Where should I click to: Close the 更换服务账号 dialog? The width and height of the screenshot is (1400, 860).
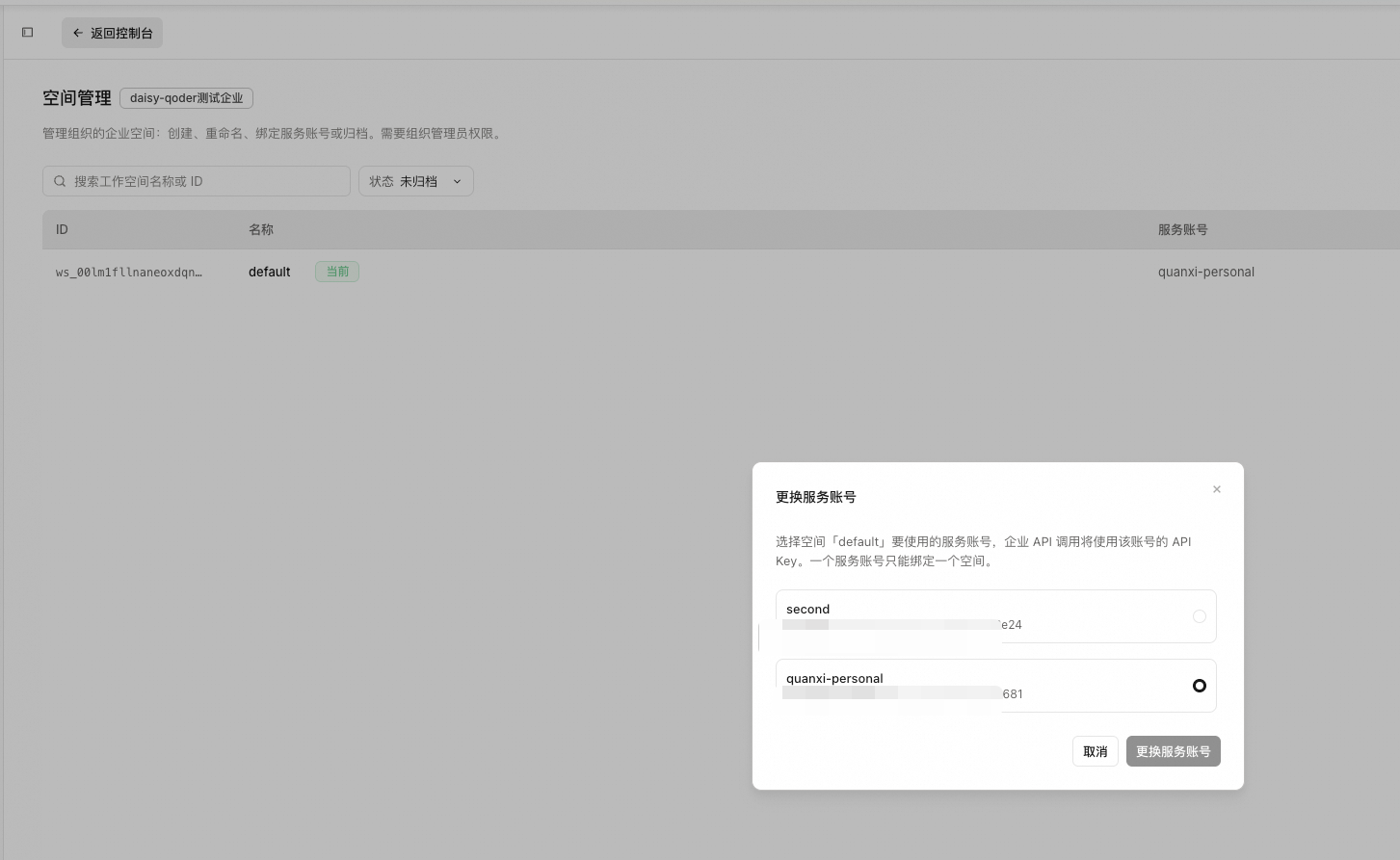[x=1217, y=489]
